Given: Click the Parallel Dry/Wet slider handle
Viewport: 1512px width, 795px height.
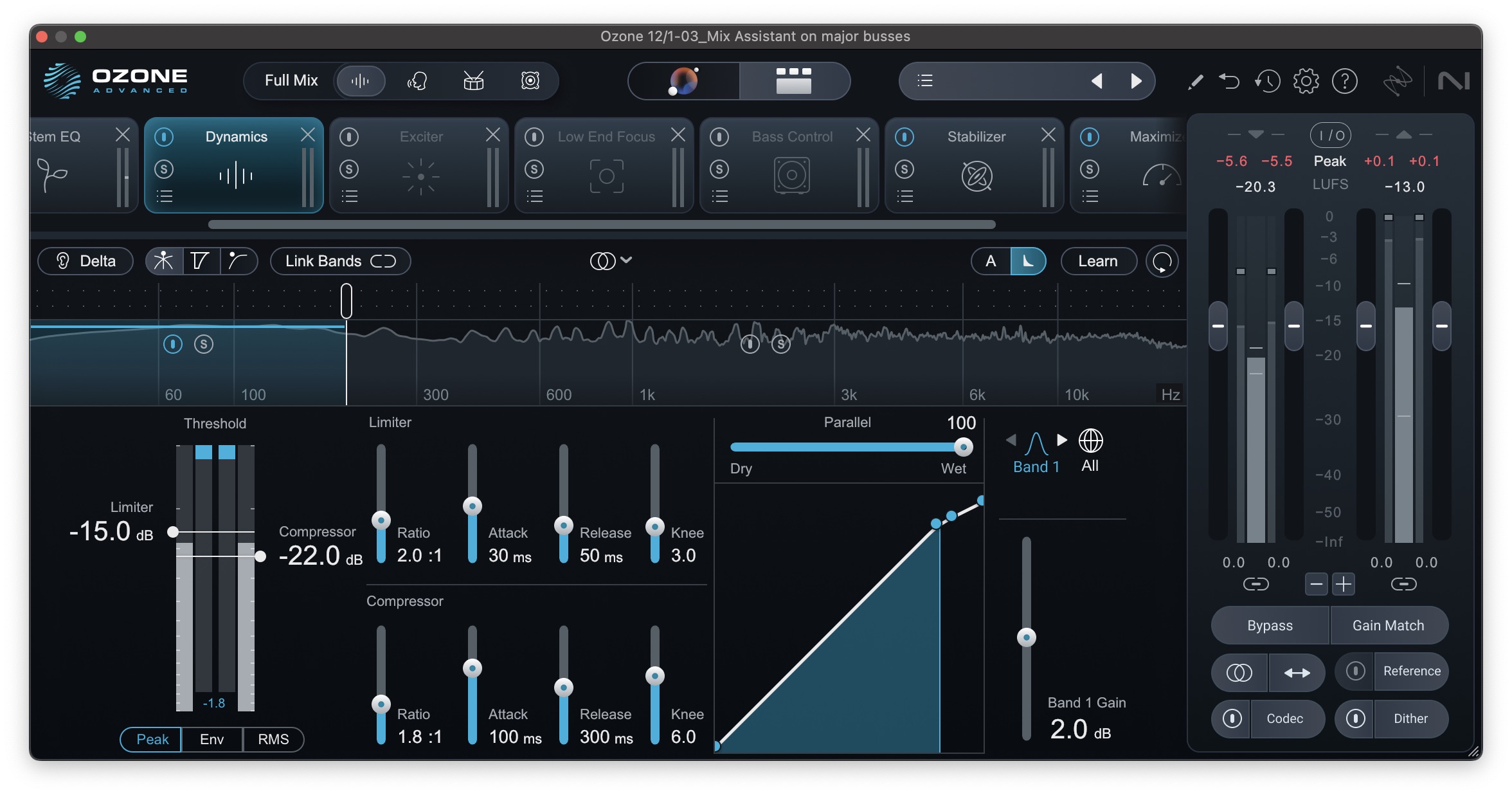Looking at the screenshot, I should 963,446.
